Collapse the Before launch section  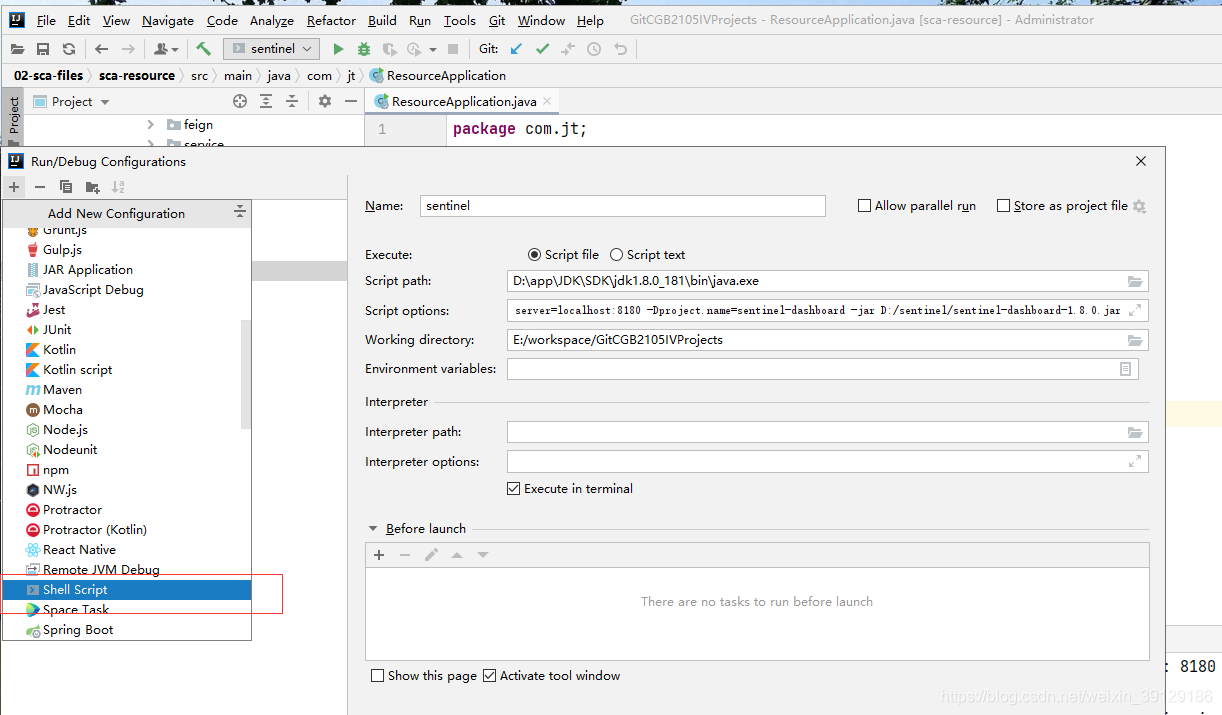coord(373,529)
